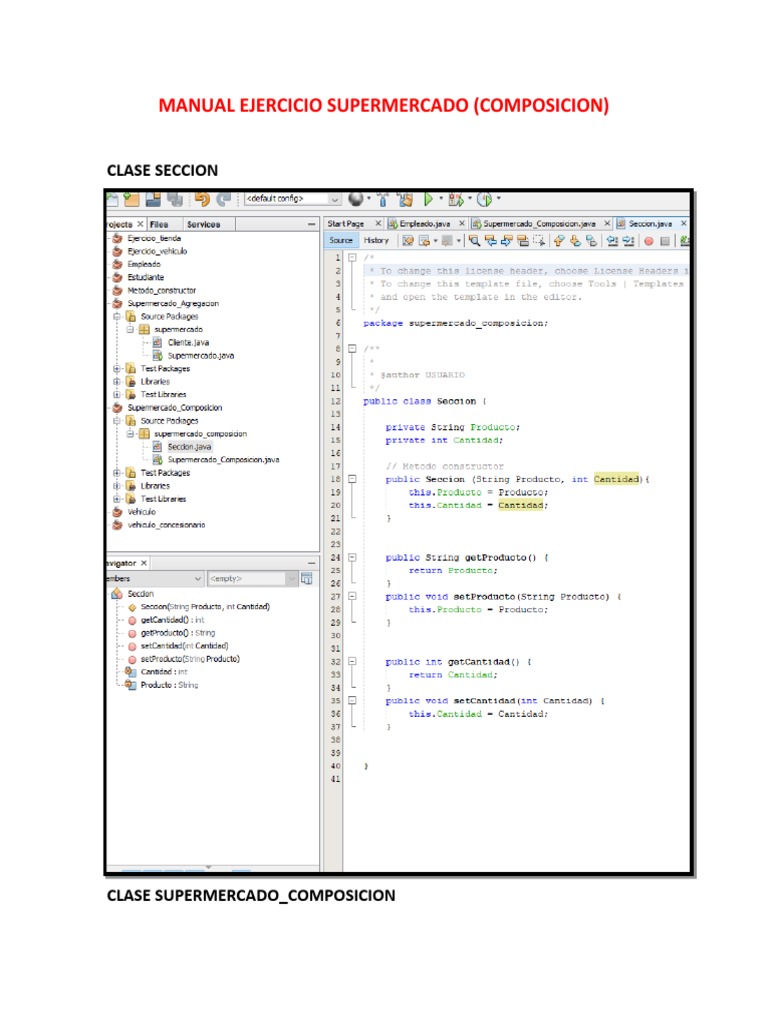Open the default config dropdown
This screenshot has width=768, height=1024.
point(293,199)
